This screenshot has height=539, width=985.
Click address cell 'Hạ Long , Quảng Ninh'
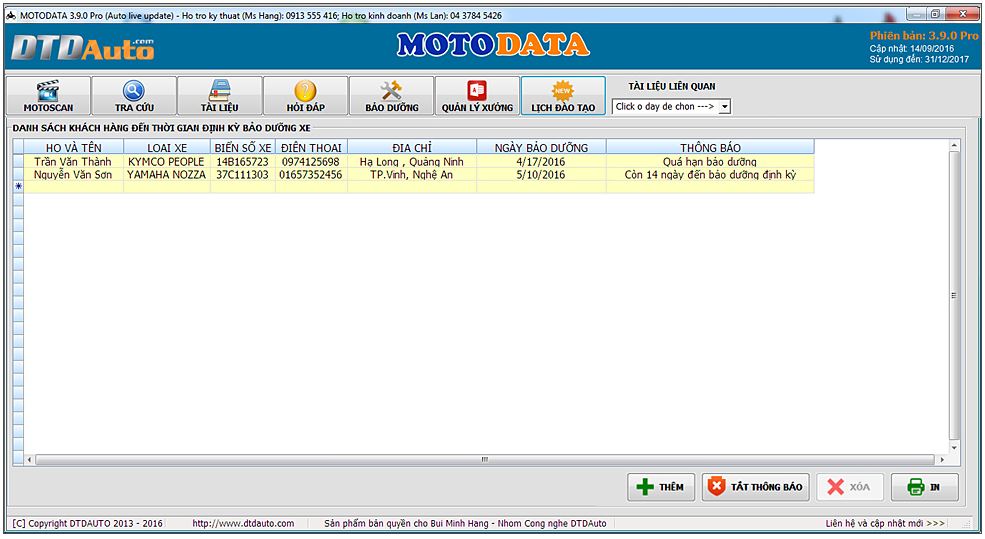click(411, 161)
